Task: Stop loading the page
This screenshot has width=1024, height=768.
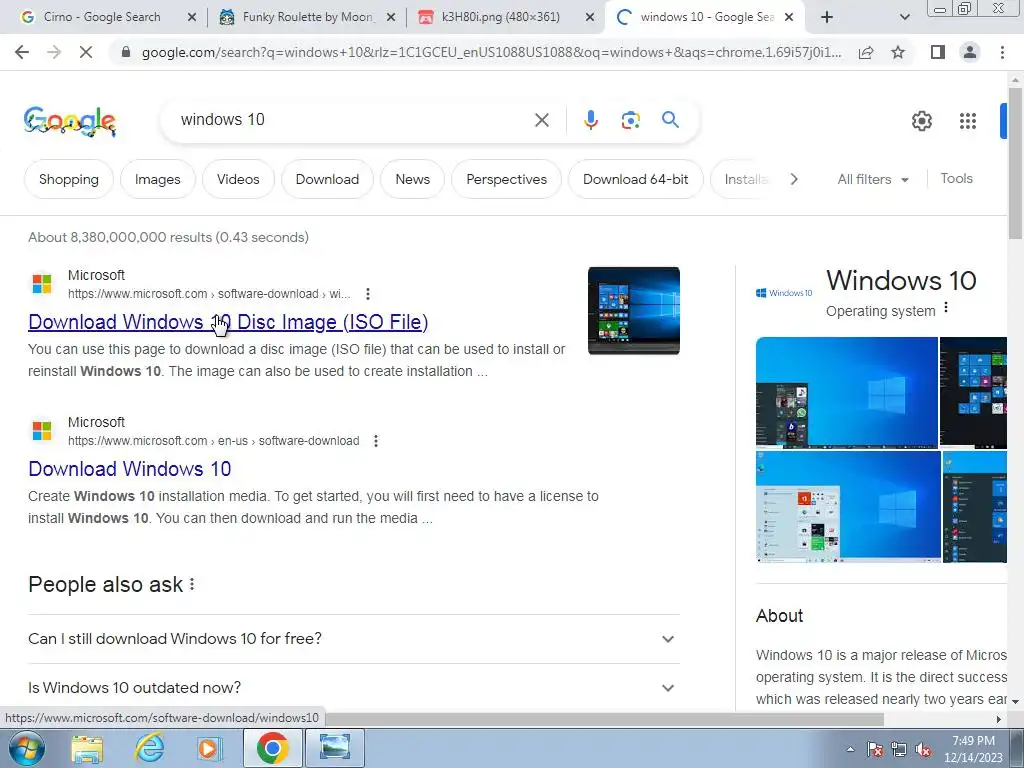Action: 86,52
